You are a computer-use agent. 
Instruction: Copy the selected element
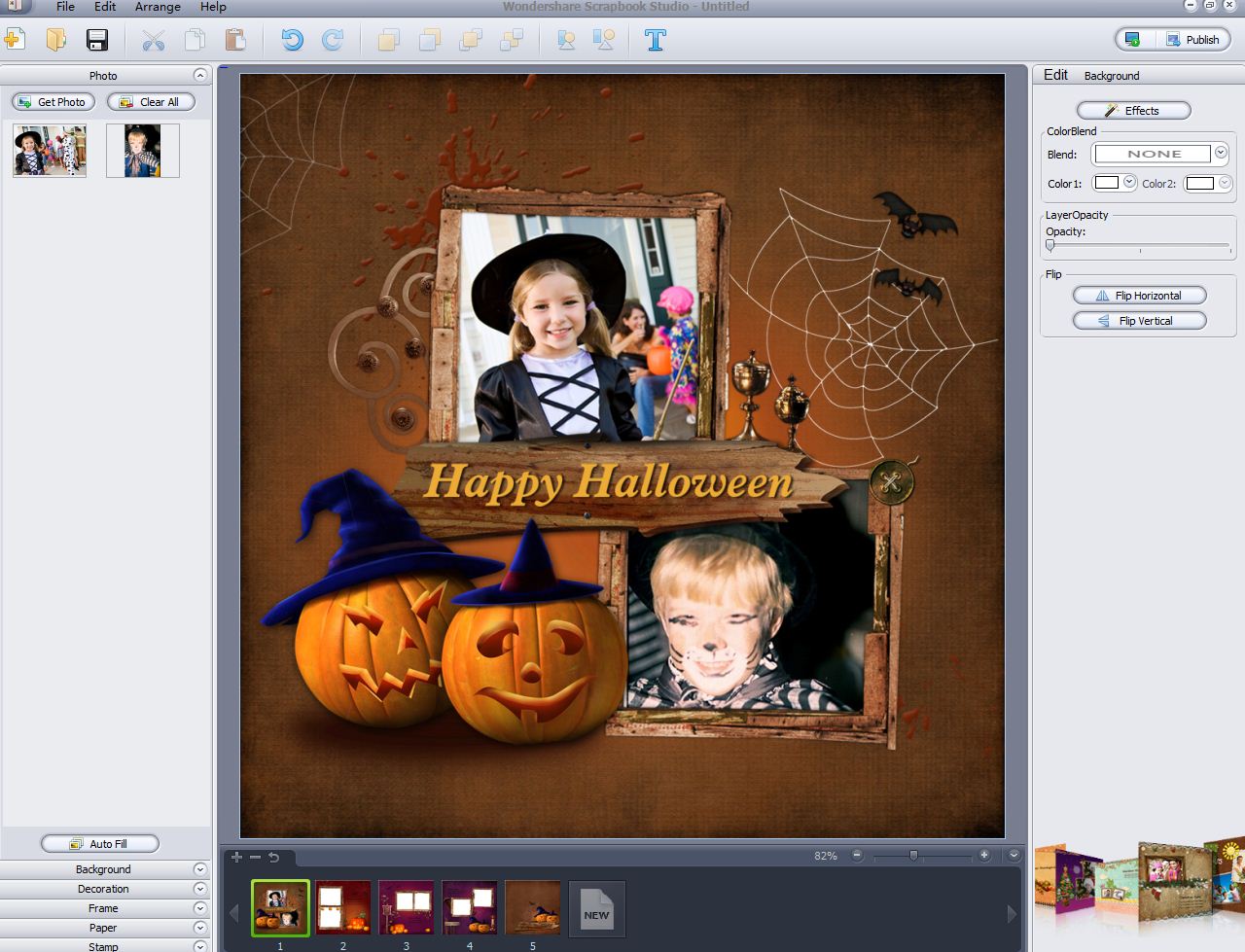[x=195, y=40]
